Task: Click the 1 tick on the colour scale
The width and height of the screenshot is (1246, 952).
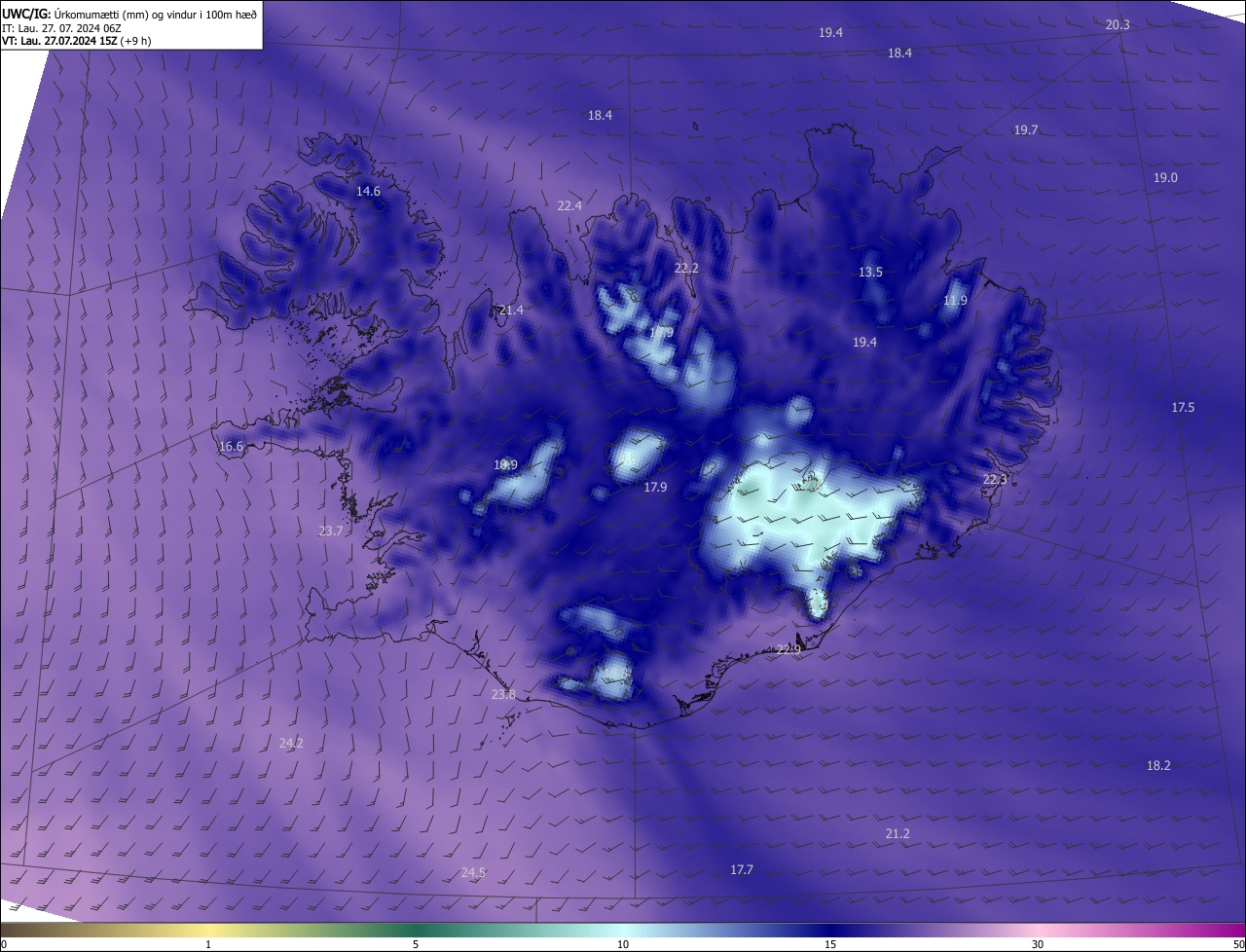Action: 208,944
